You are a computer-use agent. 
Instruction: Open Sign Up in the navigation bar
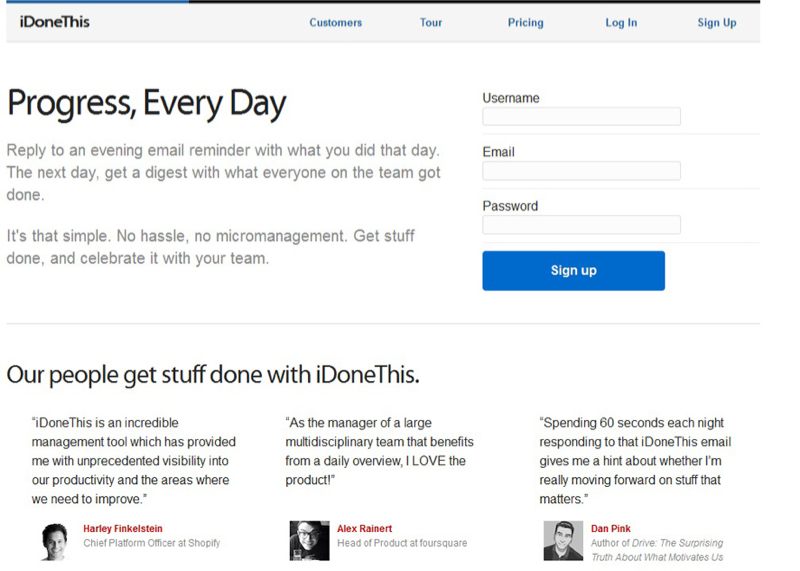coord(717,22)
